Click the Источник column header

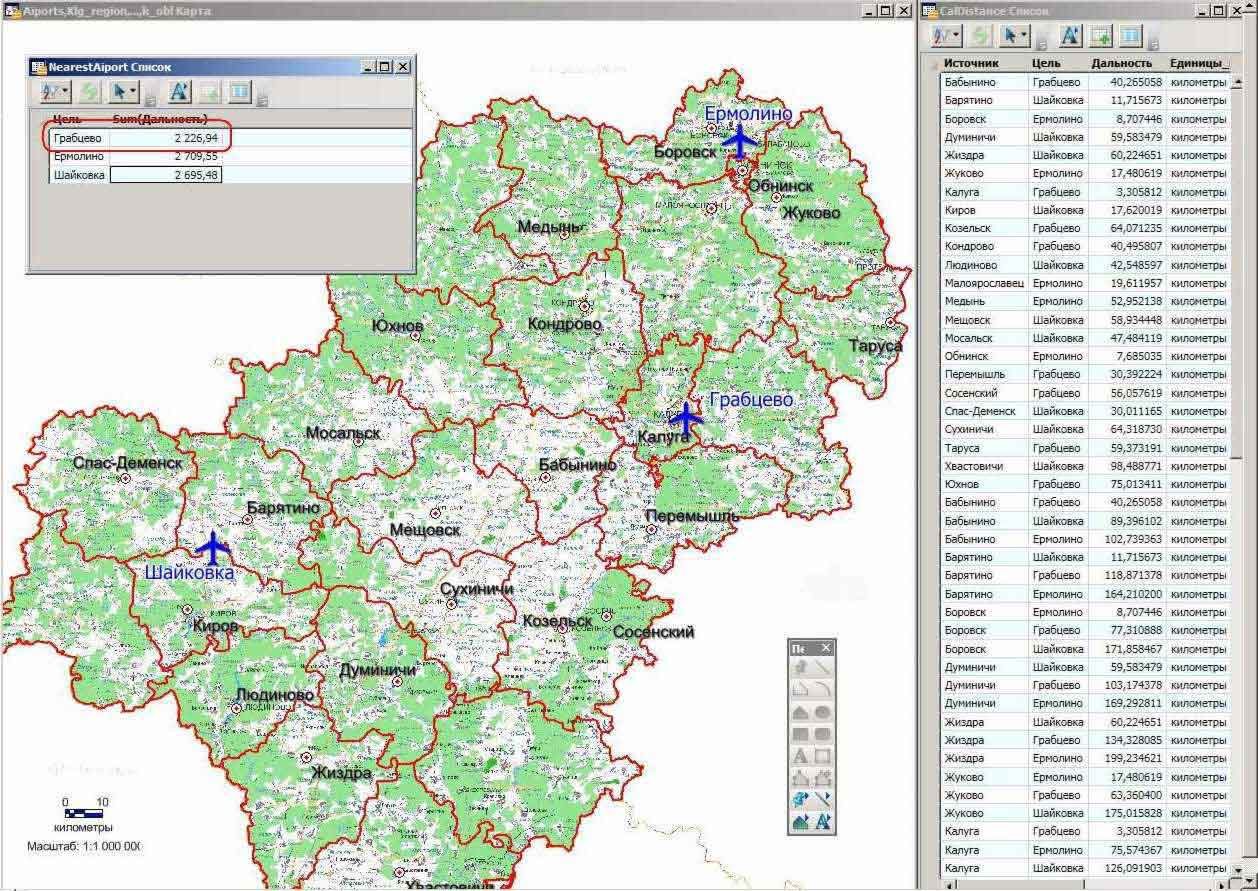click(x=984, y=63)
